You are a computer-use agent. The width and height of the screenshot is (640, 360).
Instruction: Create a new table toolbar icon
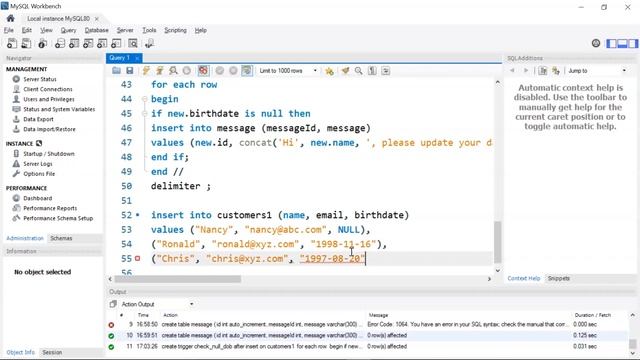coord(74,43)
